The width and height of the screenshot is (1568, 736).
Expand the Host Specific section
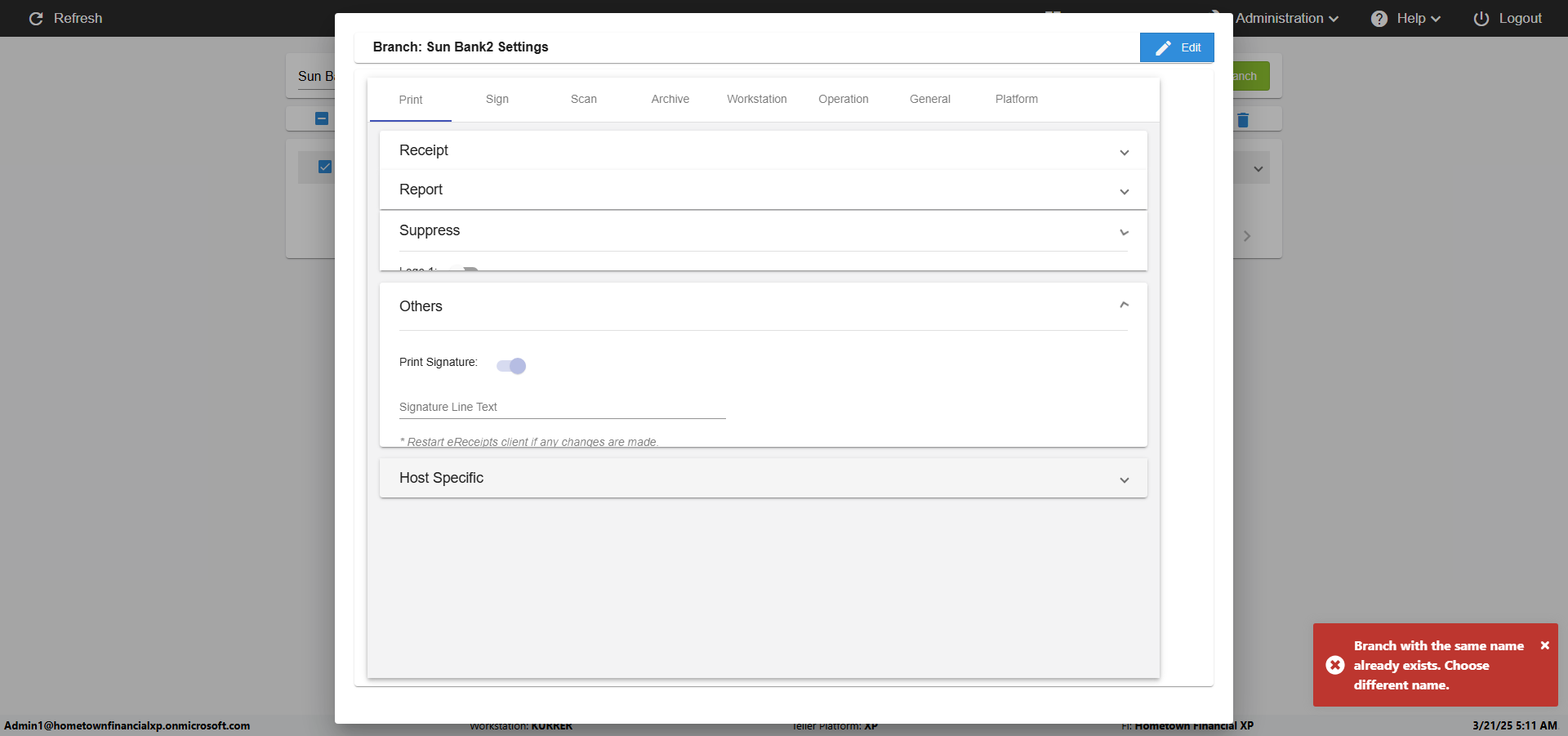coord(1124,480)
